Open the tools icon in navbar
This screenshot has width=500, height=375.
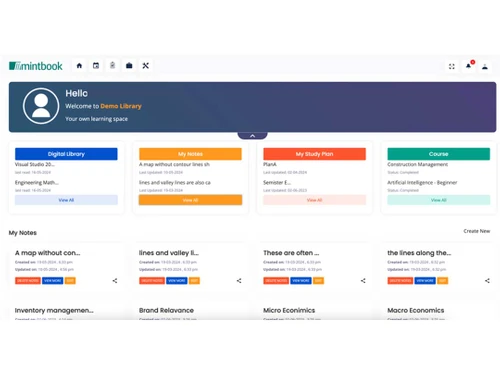tap(146, 66)
